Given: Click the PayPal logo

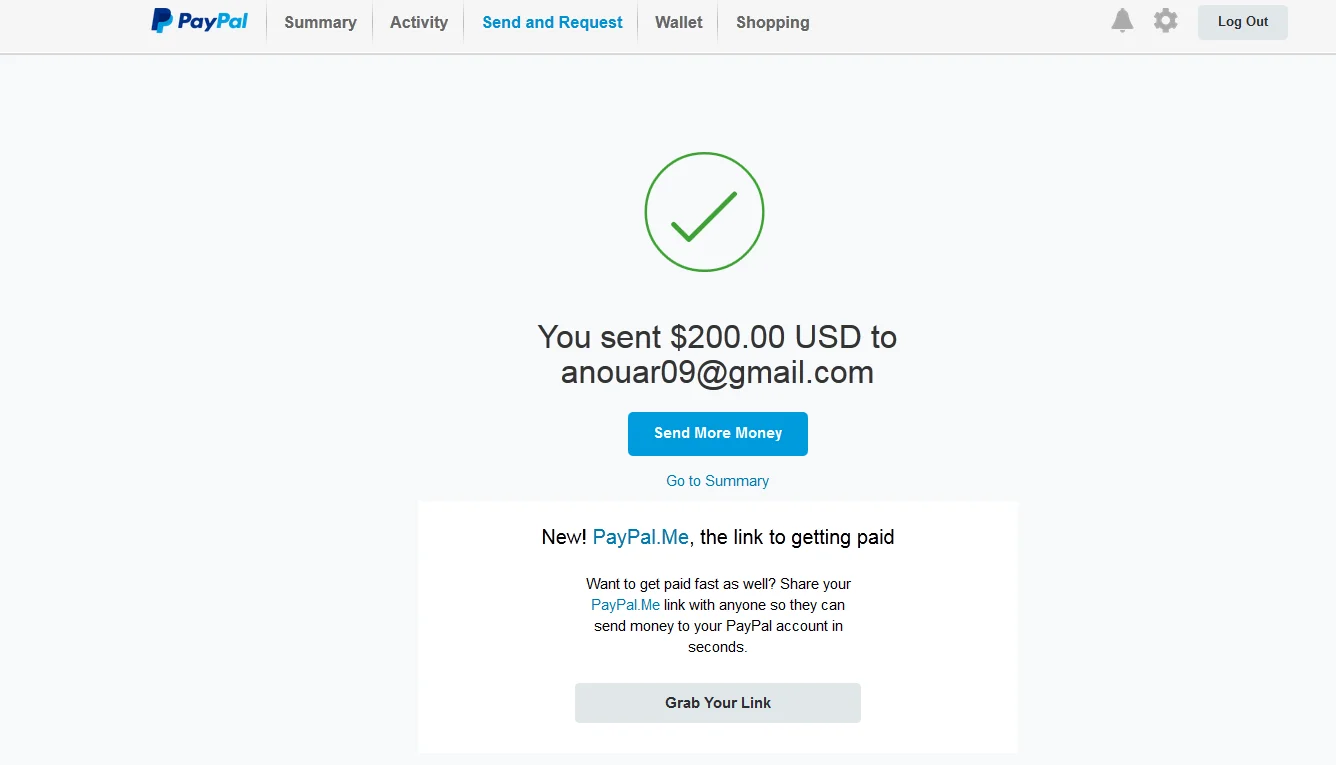Looking at the screenshot, I should (x=199, y=21).
